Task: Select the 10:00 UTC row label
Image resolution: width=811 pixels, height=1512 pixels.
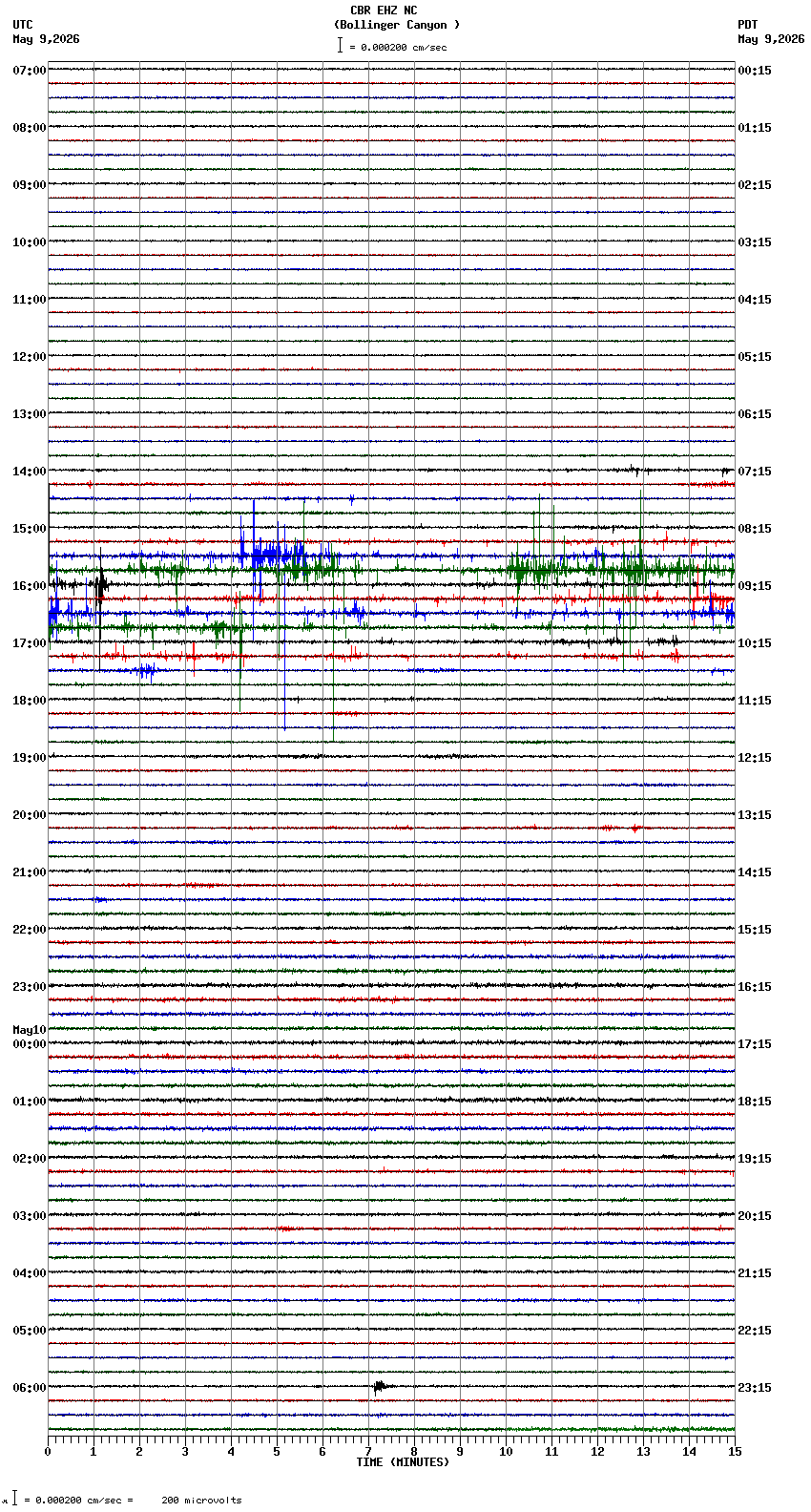Action: point(30,242)
